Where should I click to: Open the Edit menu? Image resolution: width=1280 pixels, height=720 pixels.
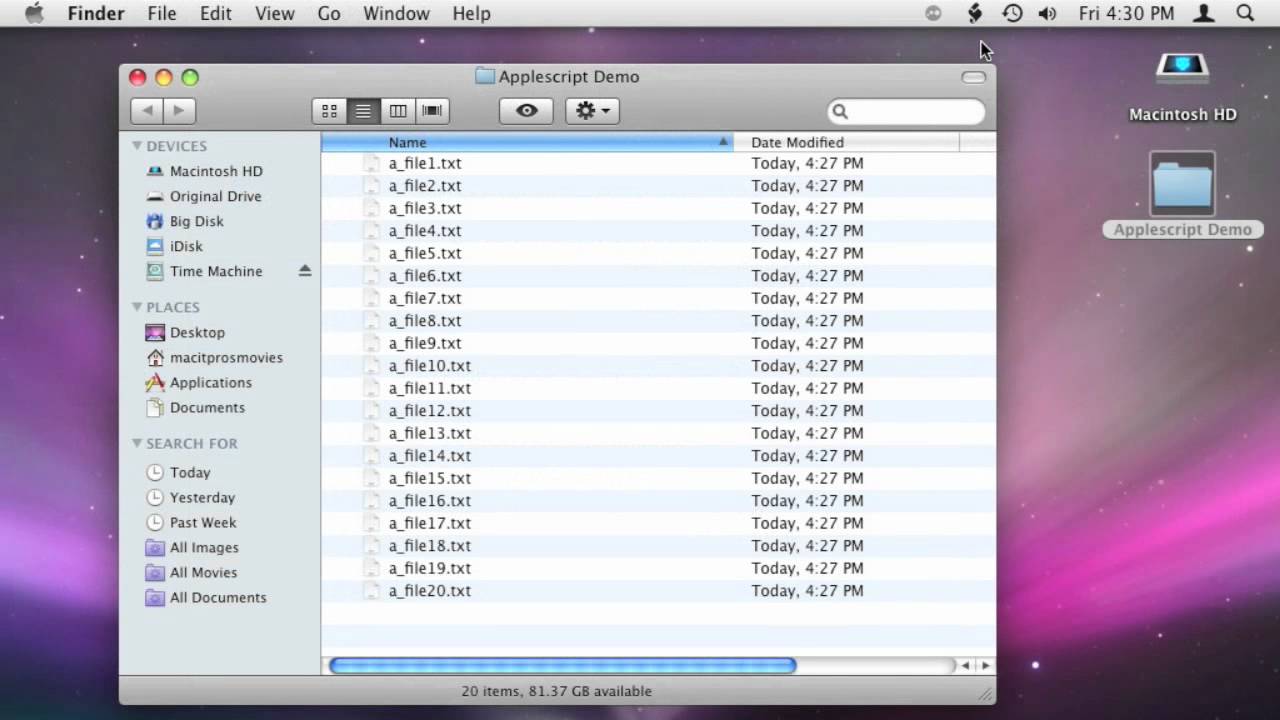click(215, 13)
